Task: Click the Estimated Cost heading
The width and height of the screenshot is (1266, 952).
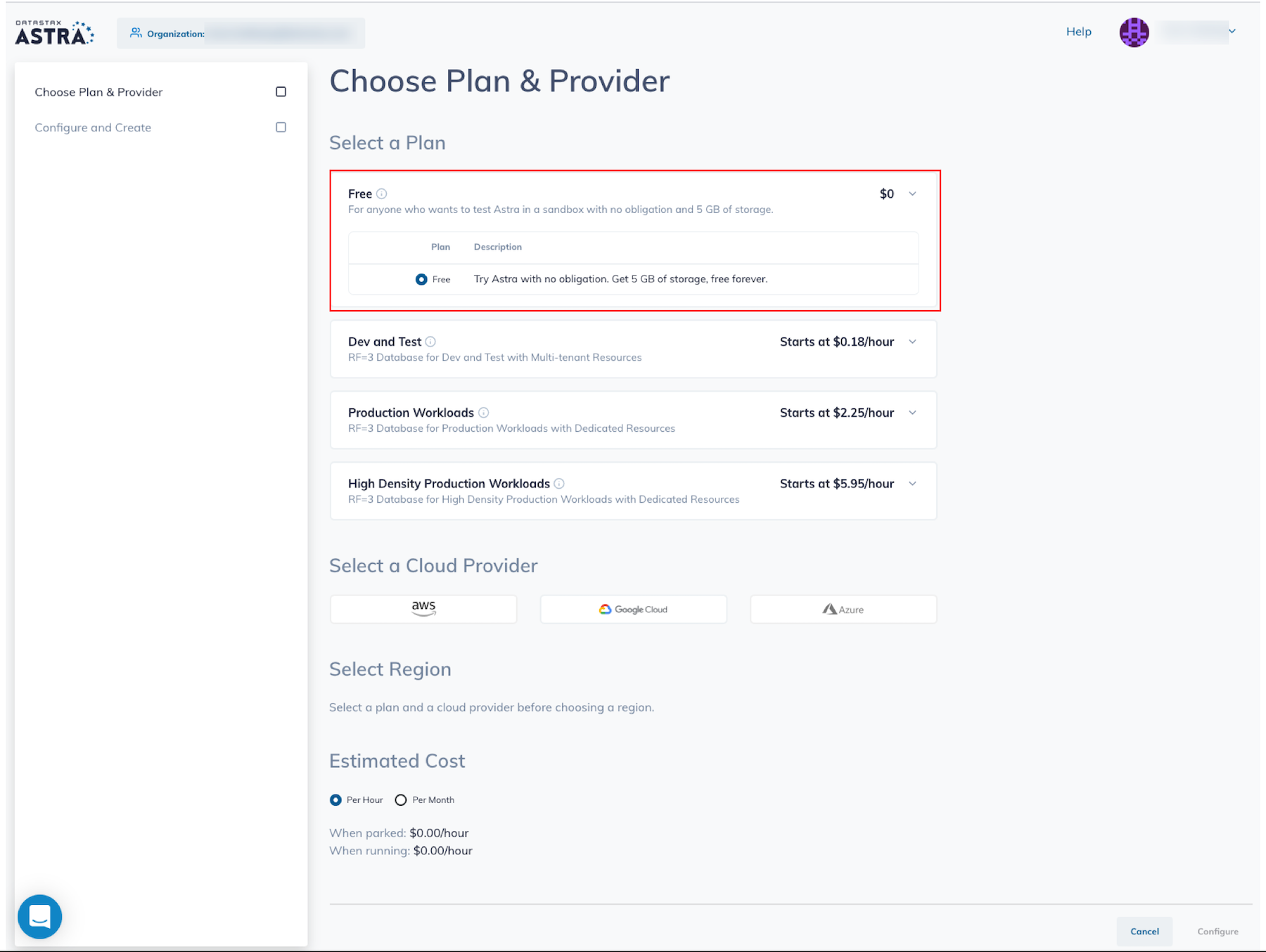Action: tap(397, 761)
